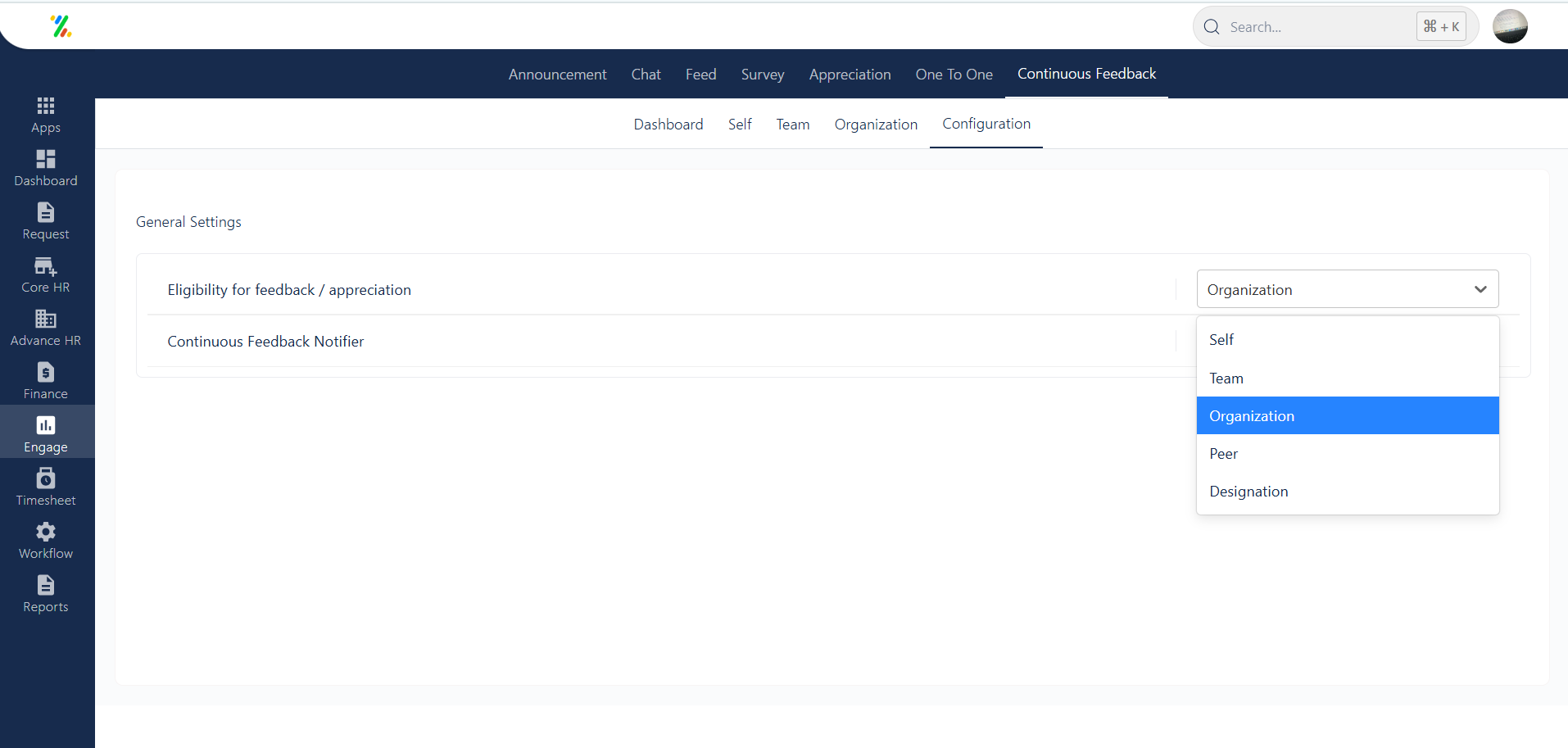1568x748 pixels.
Task: Open Advance HR module
Action: [46, 329]
